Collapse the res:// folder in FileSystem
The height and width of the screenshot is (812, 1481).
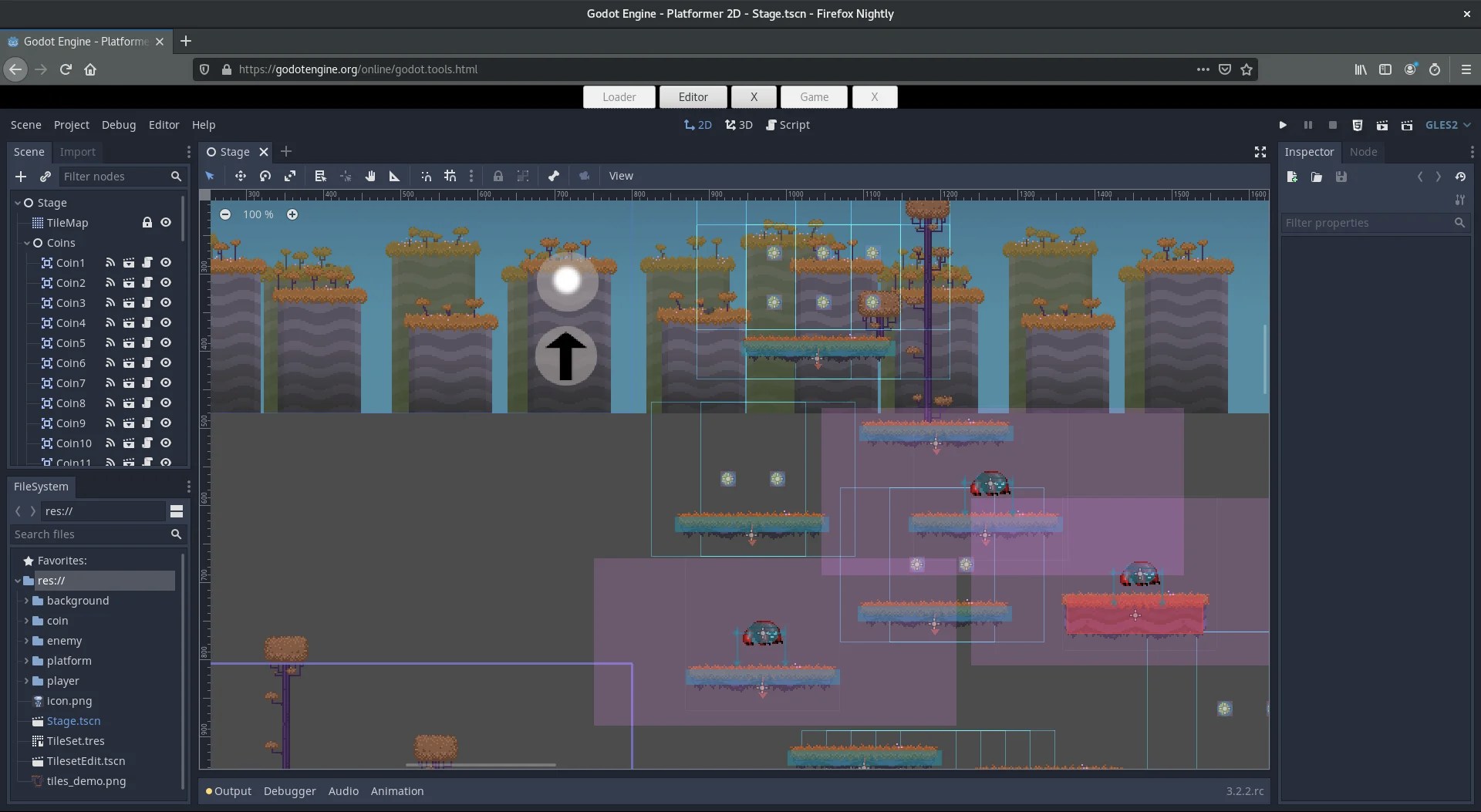[x=19, y=581]
